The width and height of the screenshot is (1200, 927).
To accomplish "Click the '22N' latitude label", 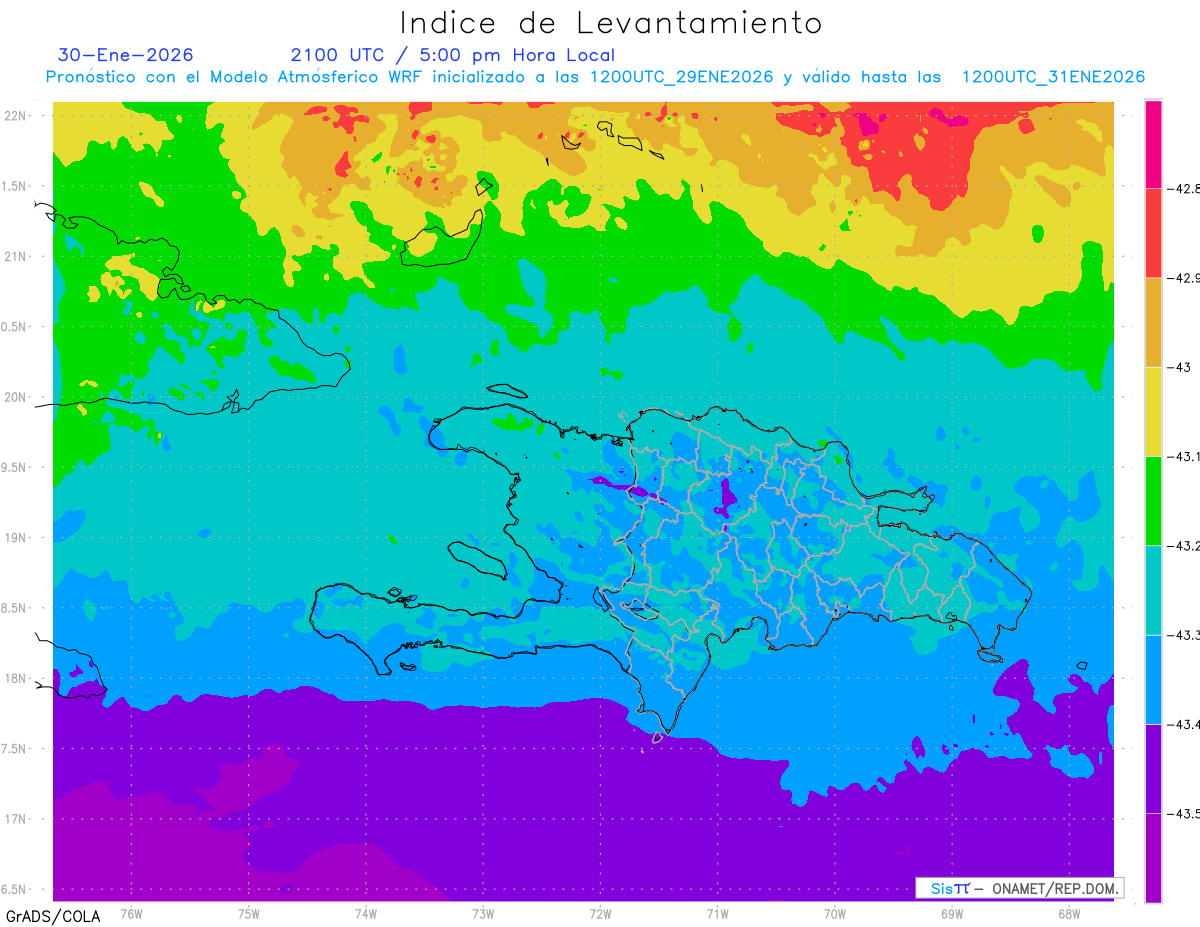I will 16,115.
